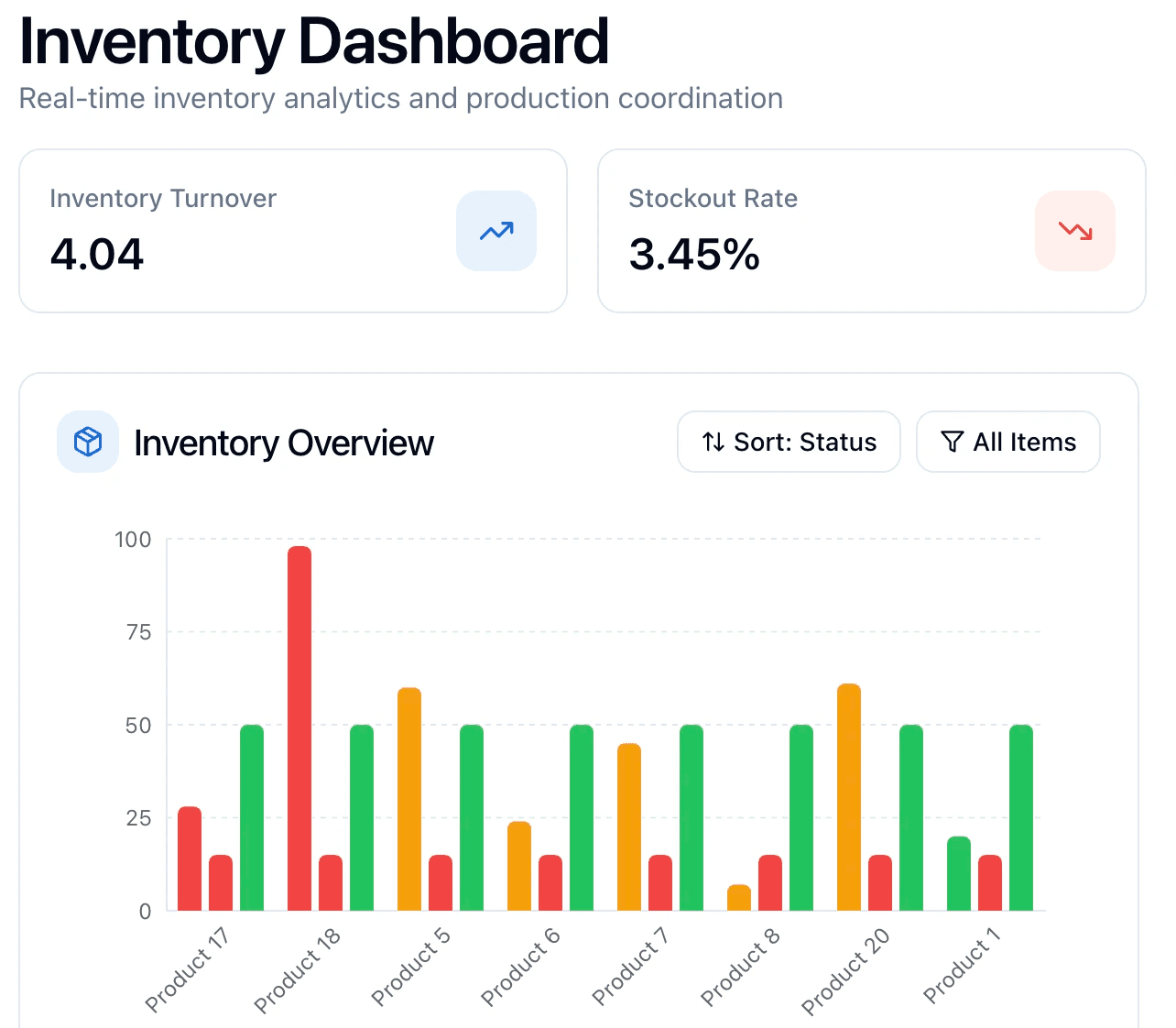
Task: Click the funnel filter icon
Action: pyautogui.click(x=953, y=442)
